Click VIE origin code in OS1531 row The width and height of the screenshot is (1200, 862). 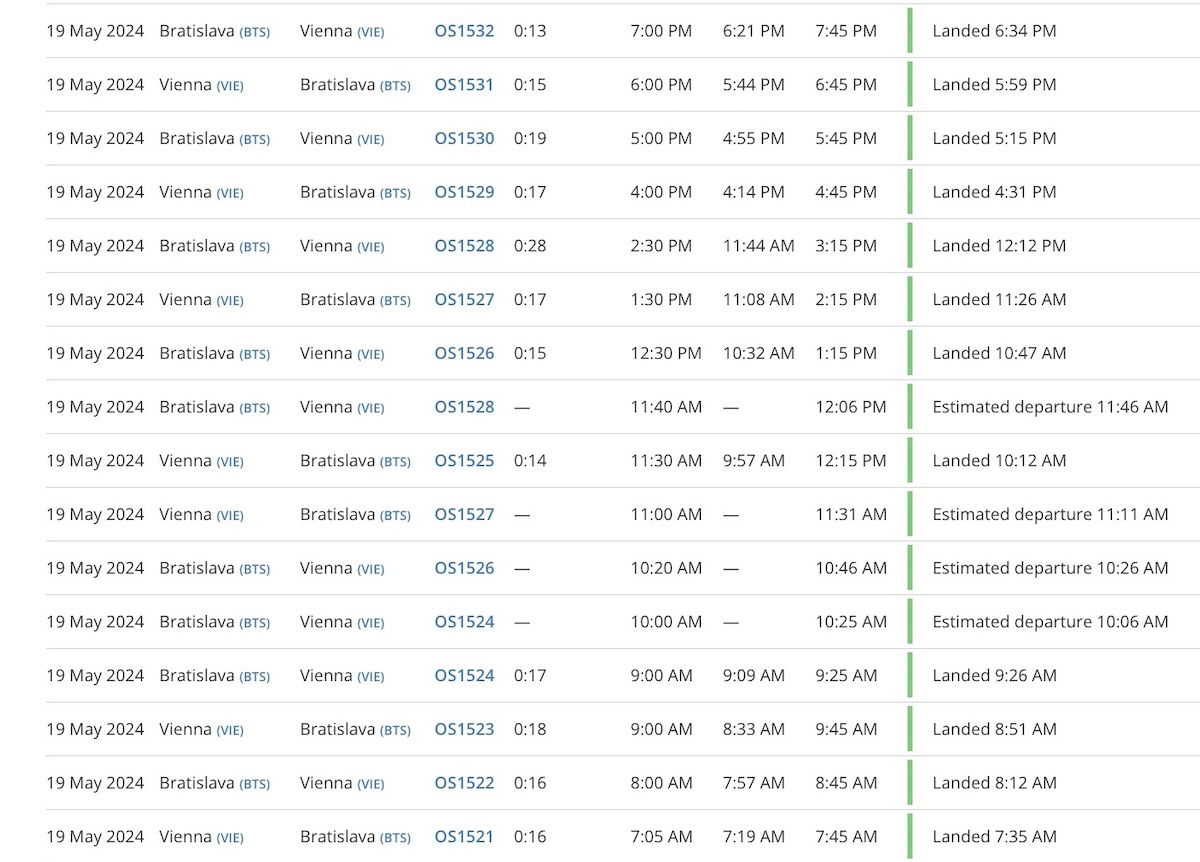pyautogui.click(x=230, y=86)
